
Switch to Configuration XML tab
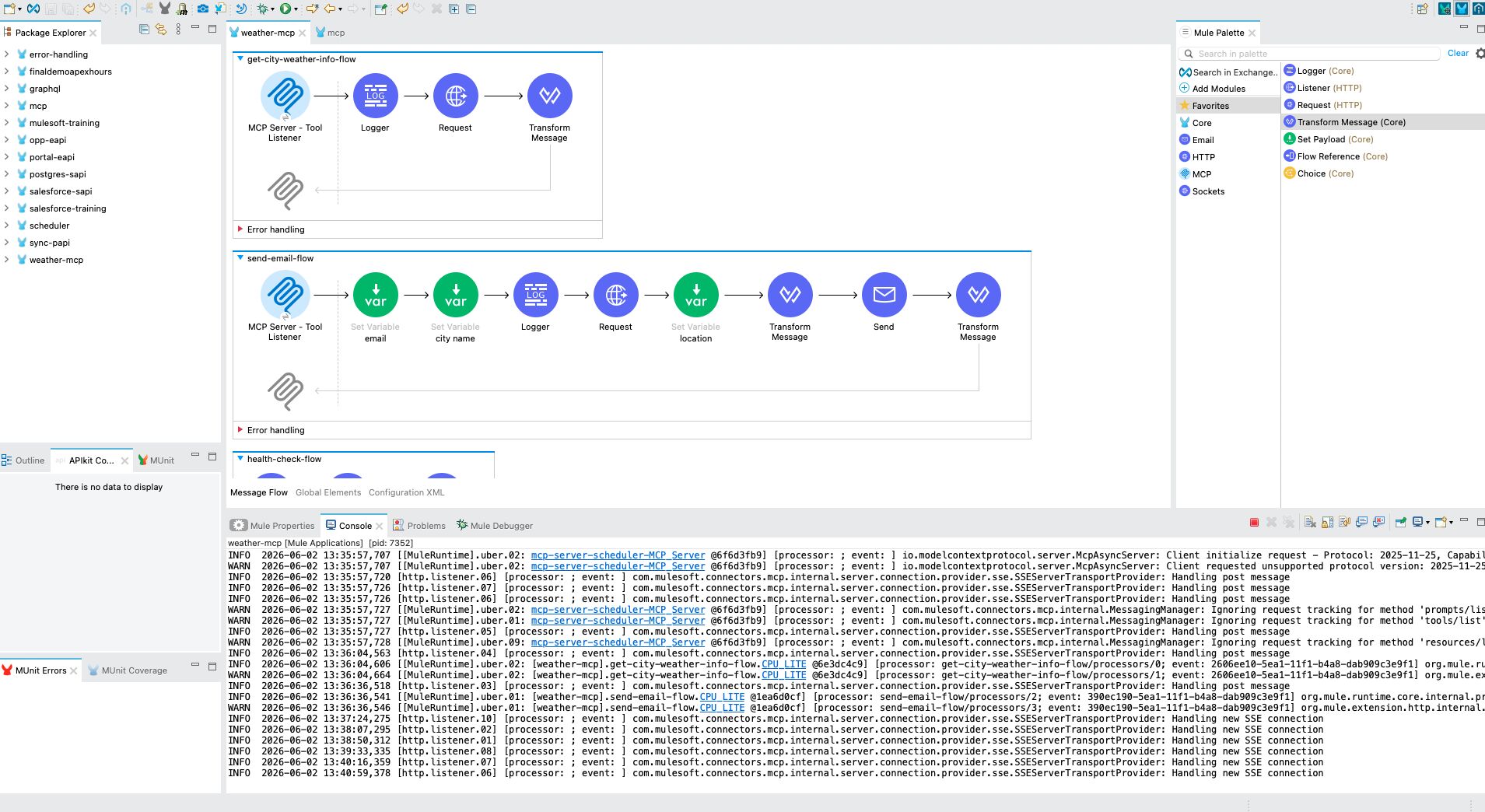(406, 492)
